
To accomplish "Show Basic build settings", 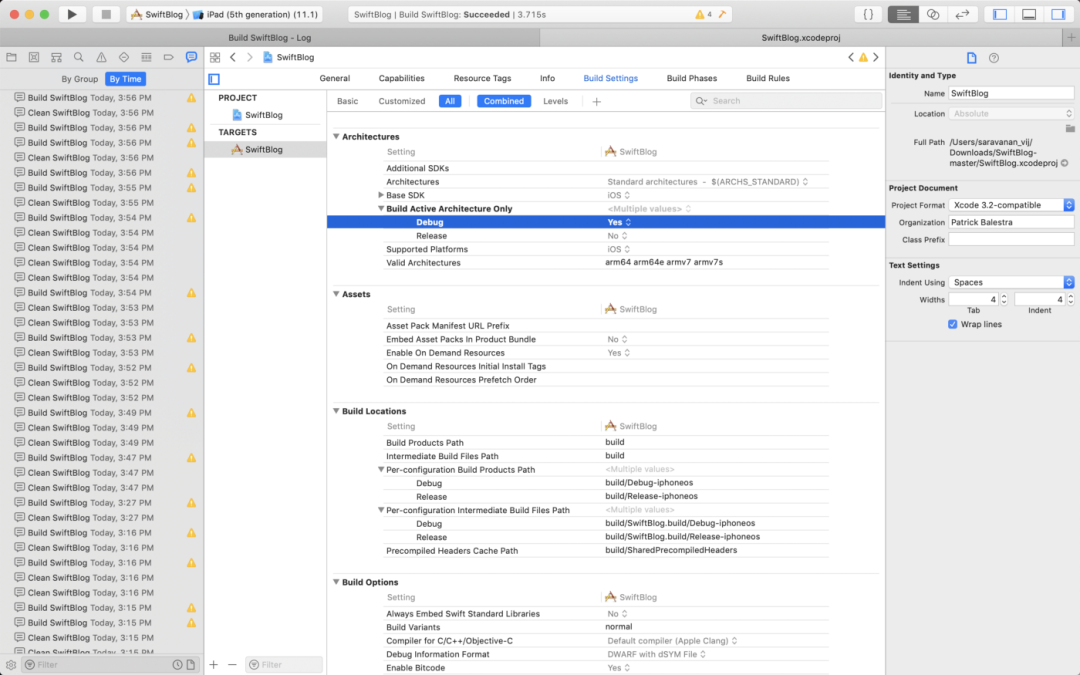I will coord(347,101).
